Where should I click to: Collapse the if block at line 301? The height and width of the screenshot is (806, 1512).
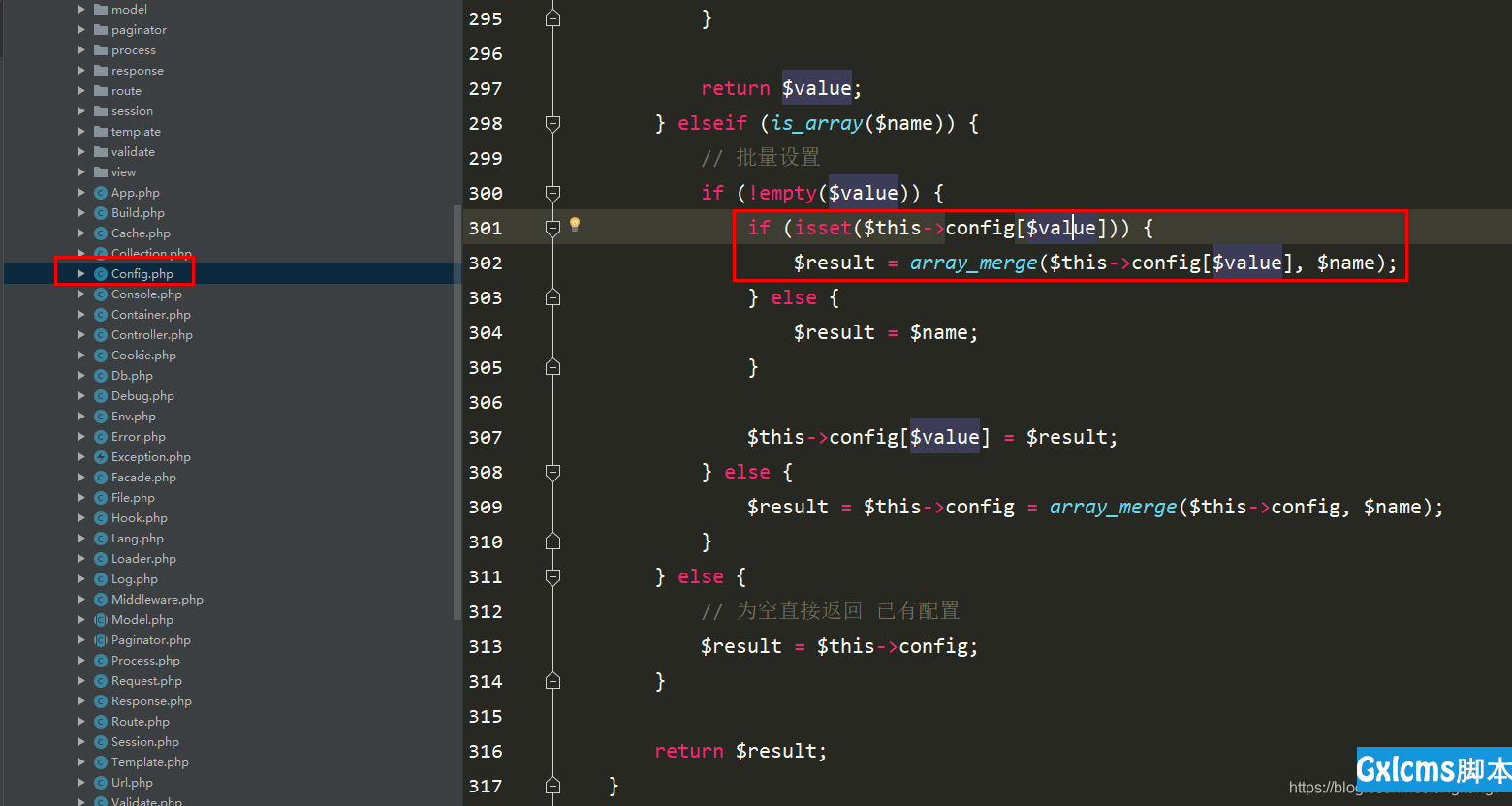click(x=552, y=228)
